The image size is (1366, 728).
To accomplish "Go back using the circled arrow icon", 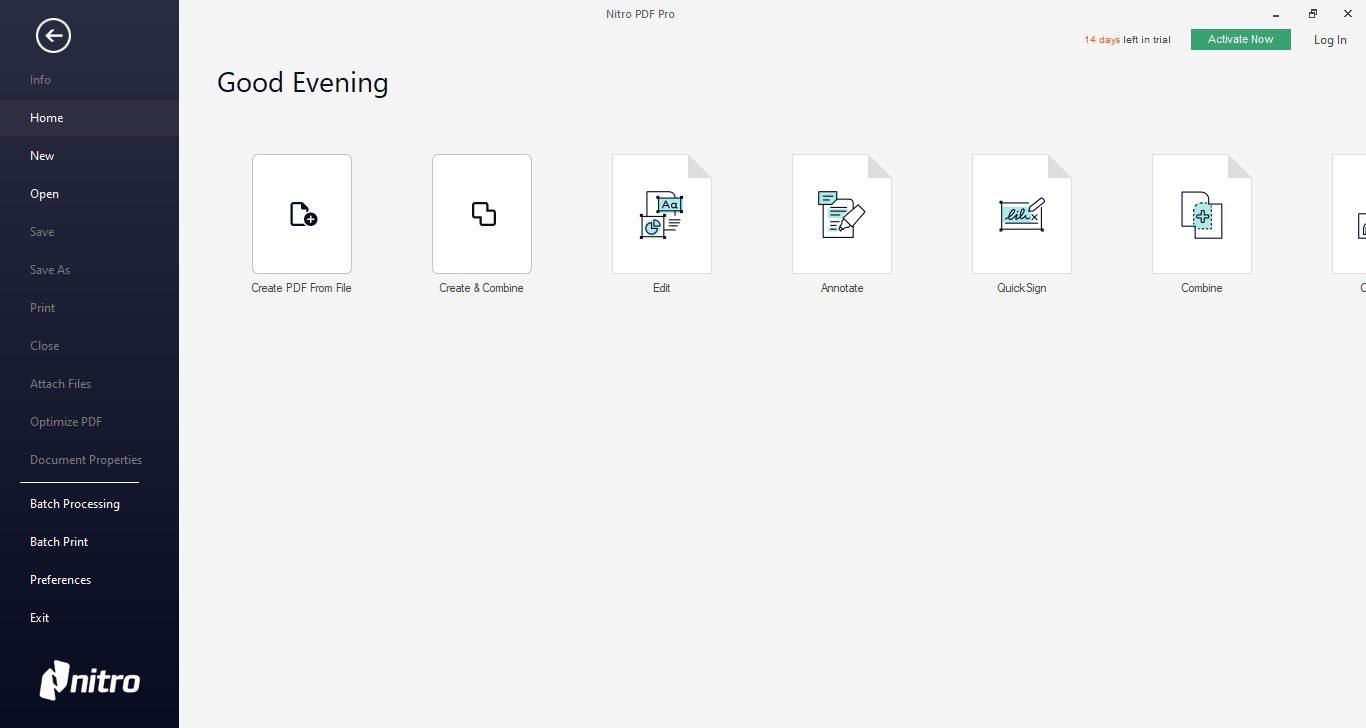I will pos(53,36).
